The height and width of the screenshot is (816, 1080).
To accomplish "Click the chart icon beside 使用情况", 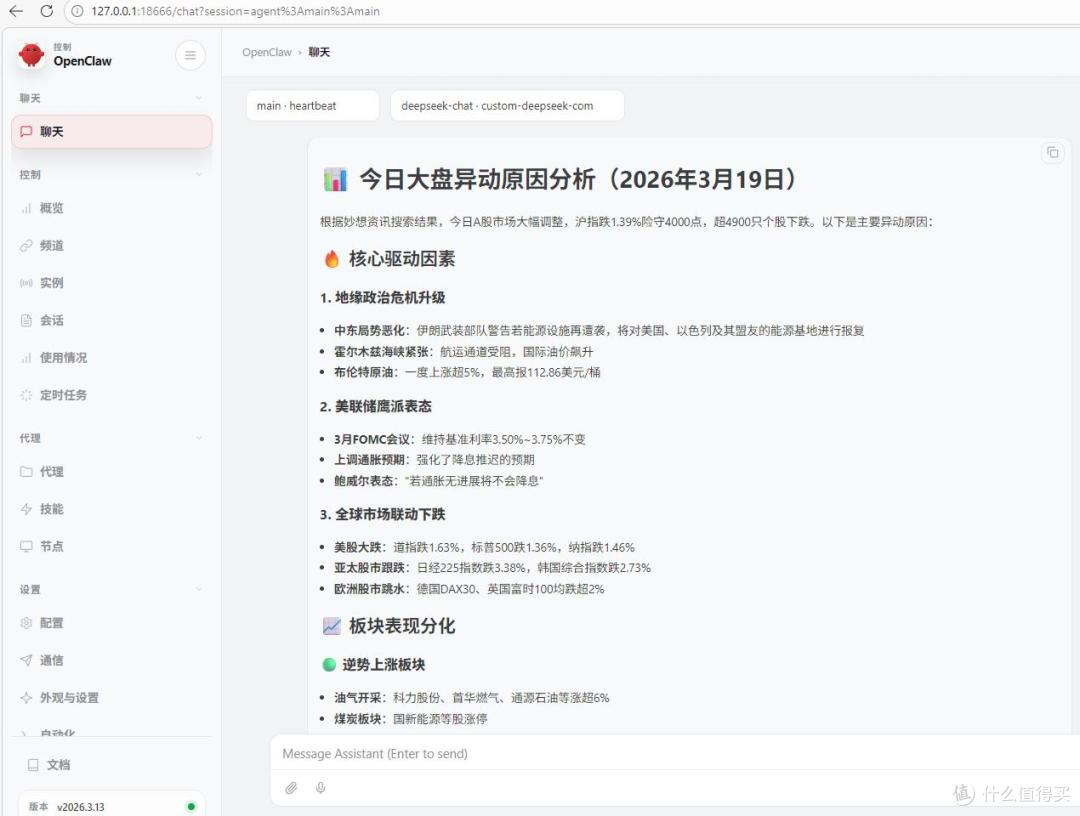I will 26,357.
